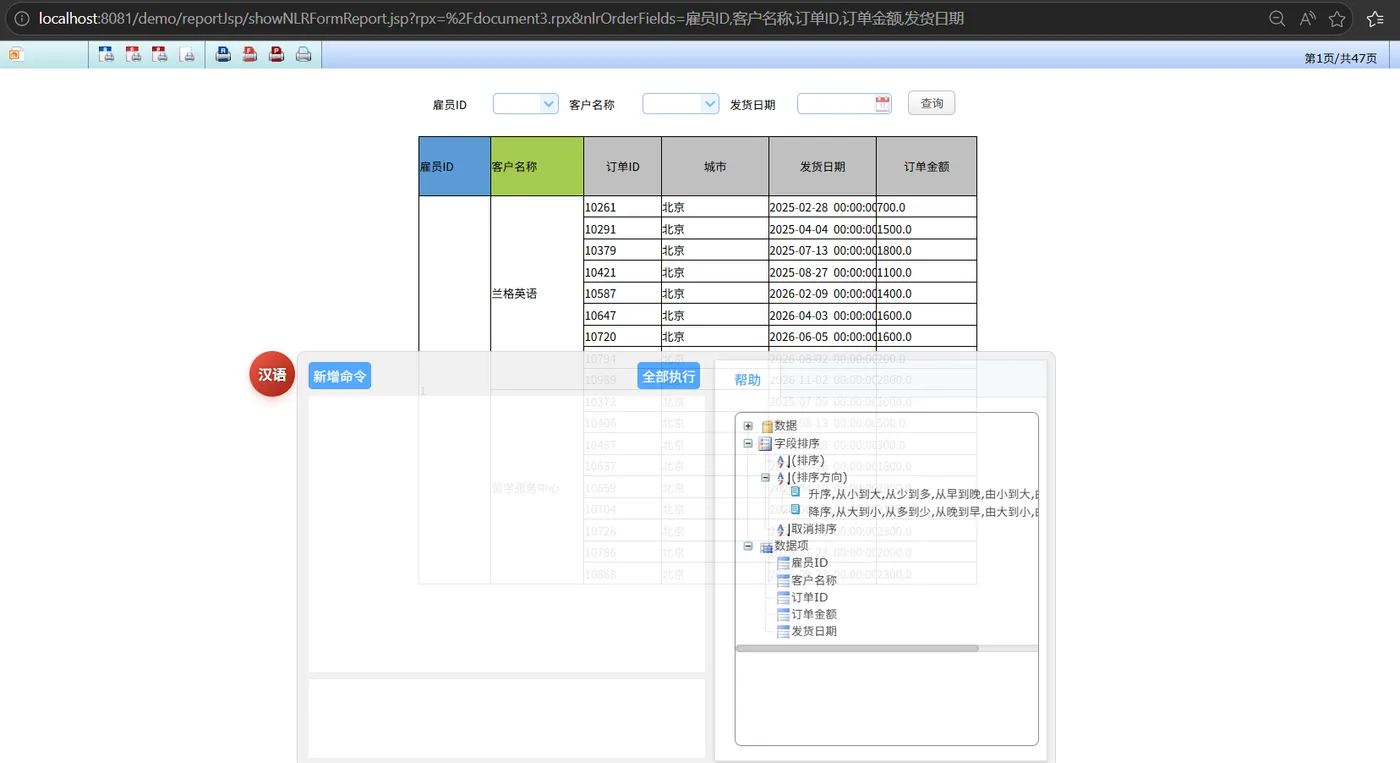Click the 新增命令 button
This screenshot has height=763, width=1400.
[x=340, y=376]
